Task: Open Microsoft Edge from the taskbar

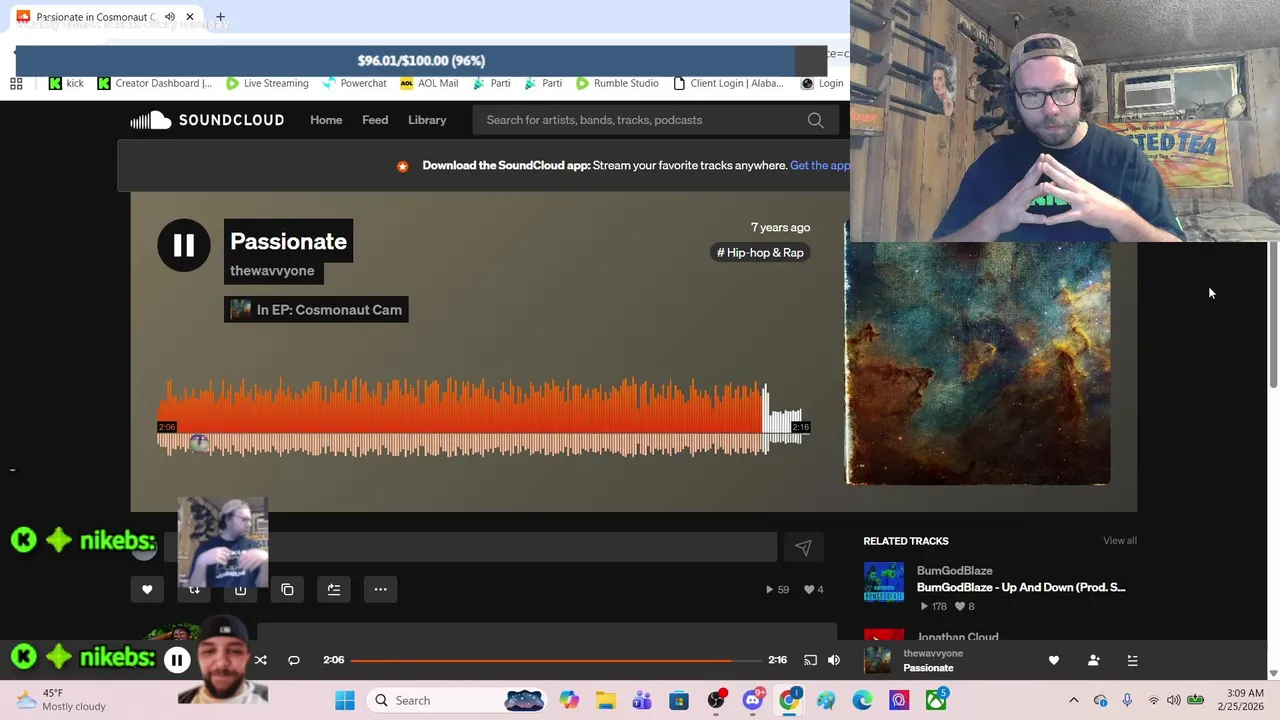Action: [x=862, y=700]
